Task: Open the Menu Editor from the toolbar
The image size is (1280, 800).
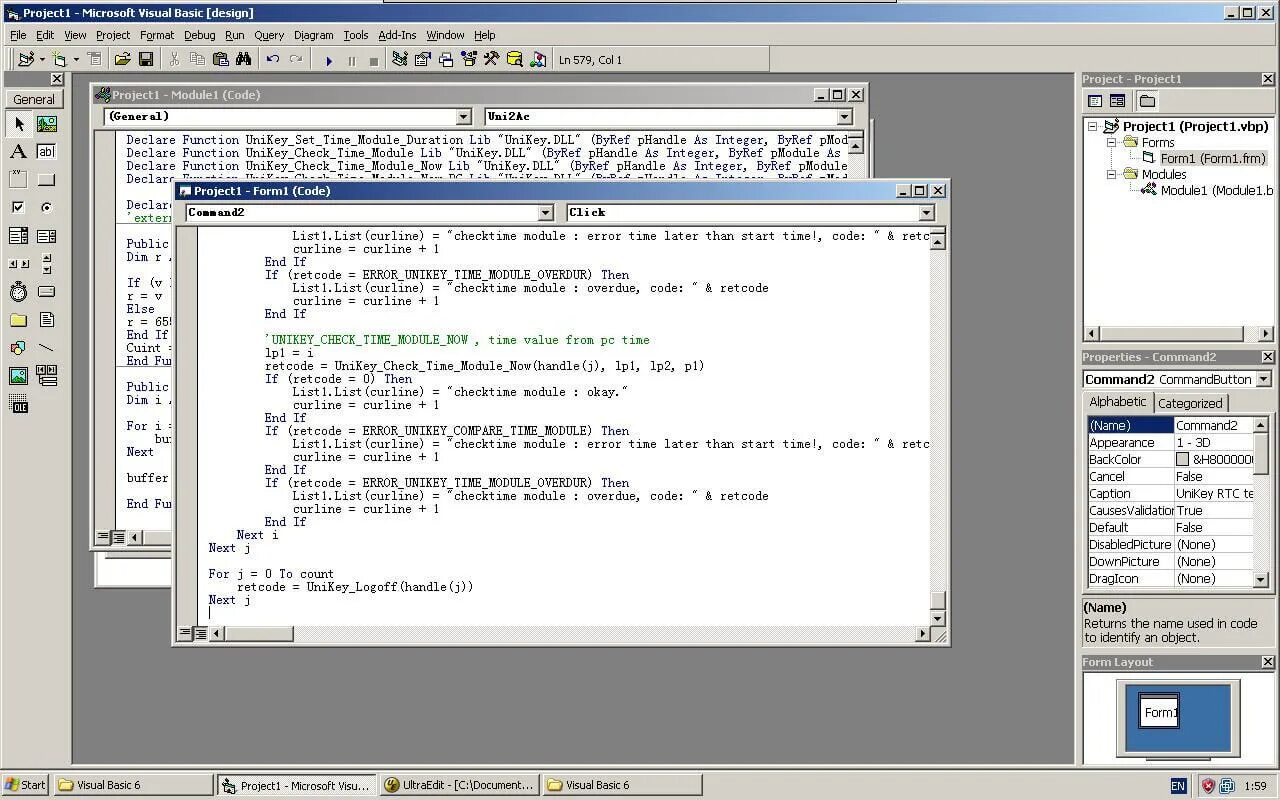Action: (x=94, y=60)
